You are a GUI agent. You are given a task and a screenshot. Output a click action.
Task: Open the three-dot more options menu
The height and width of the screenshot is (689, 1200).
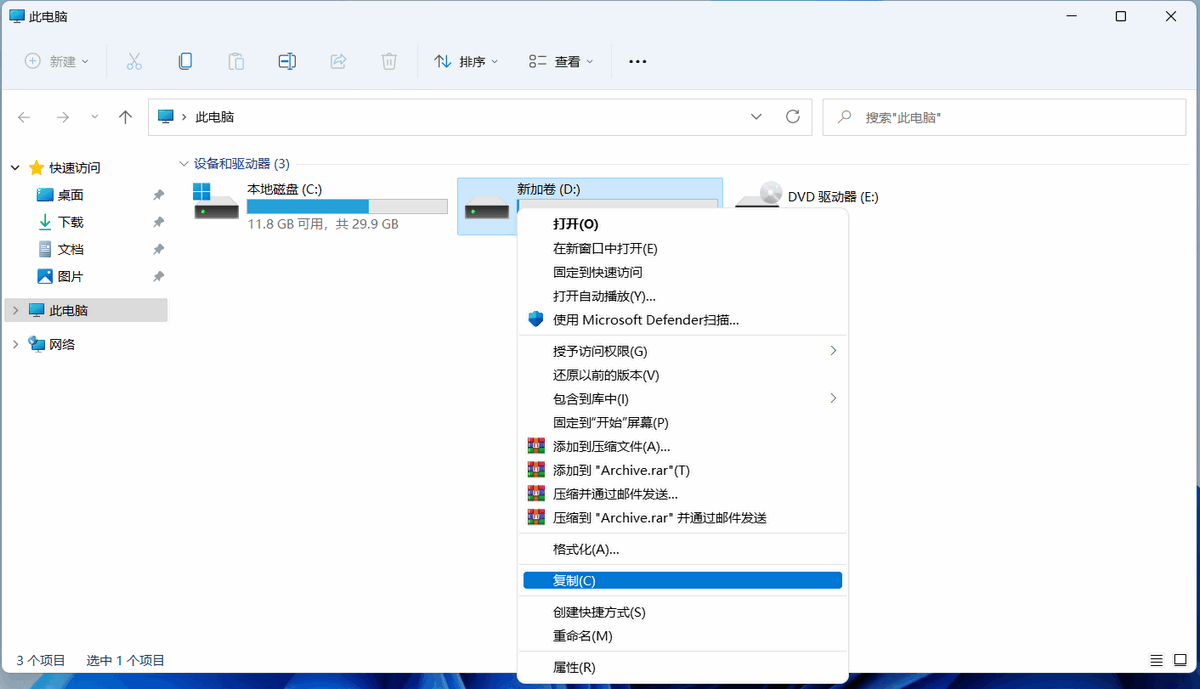click(638, 61)
